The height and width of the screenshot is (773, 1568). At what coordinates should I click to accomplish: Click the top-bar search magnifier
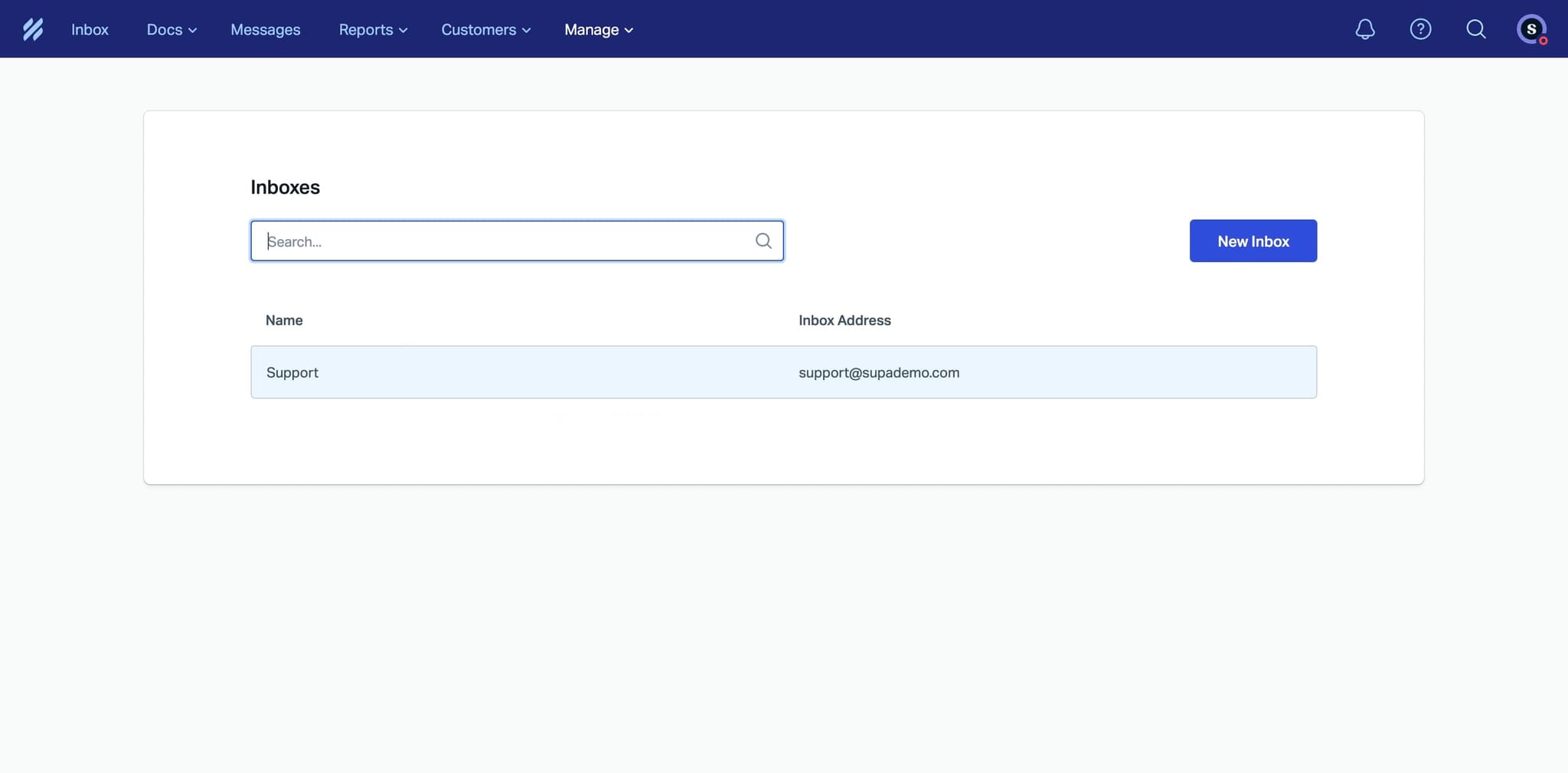click(1476, 28)
